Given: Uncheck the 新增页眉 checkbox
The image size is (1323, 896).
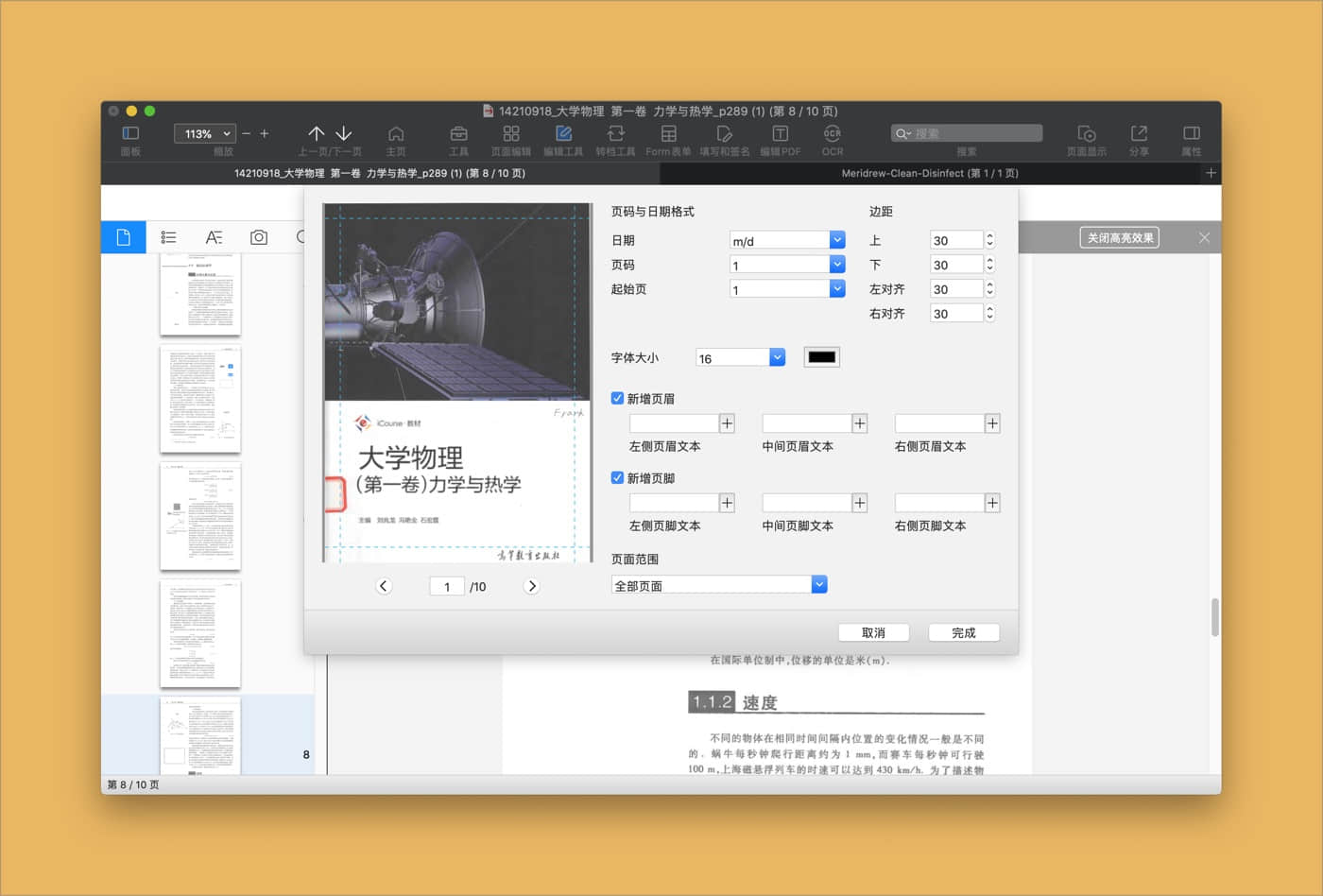Looking at the screenshot, I should [617, 399].
